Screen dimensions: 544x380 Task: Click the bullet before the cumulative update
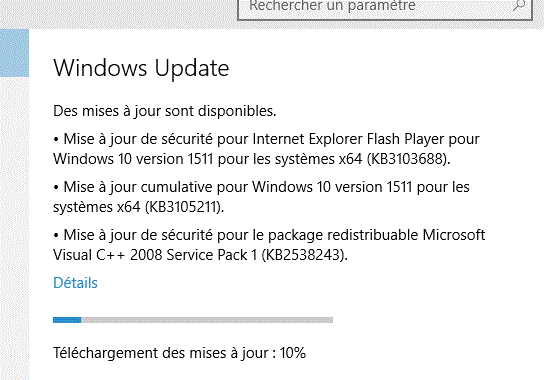pyautogui.click(x=56, y=188)
